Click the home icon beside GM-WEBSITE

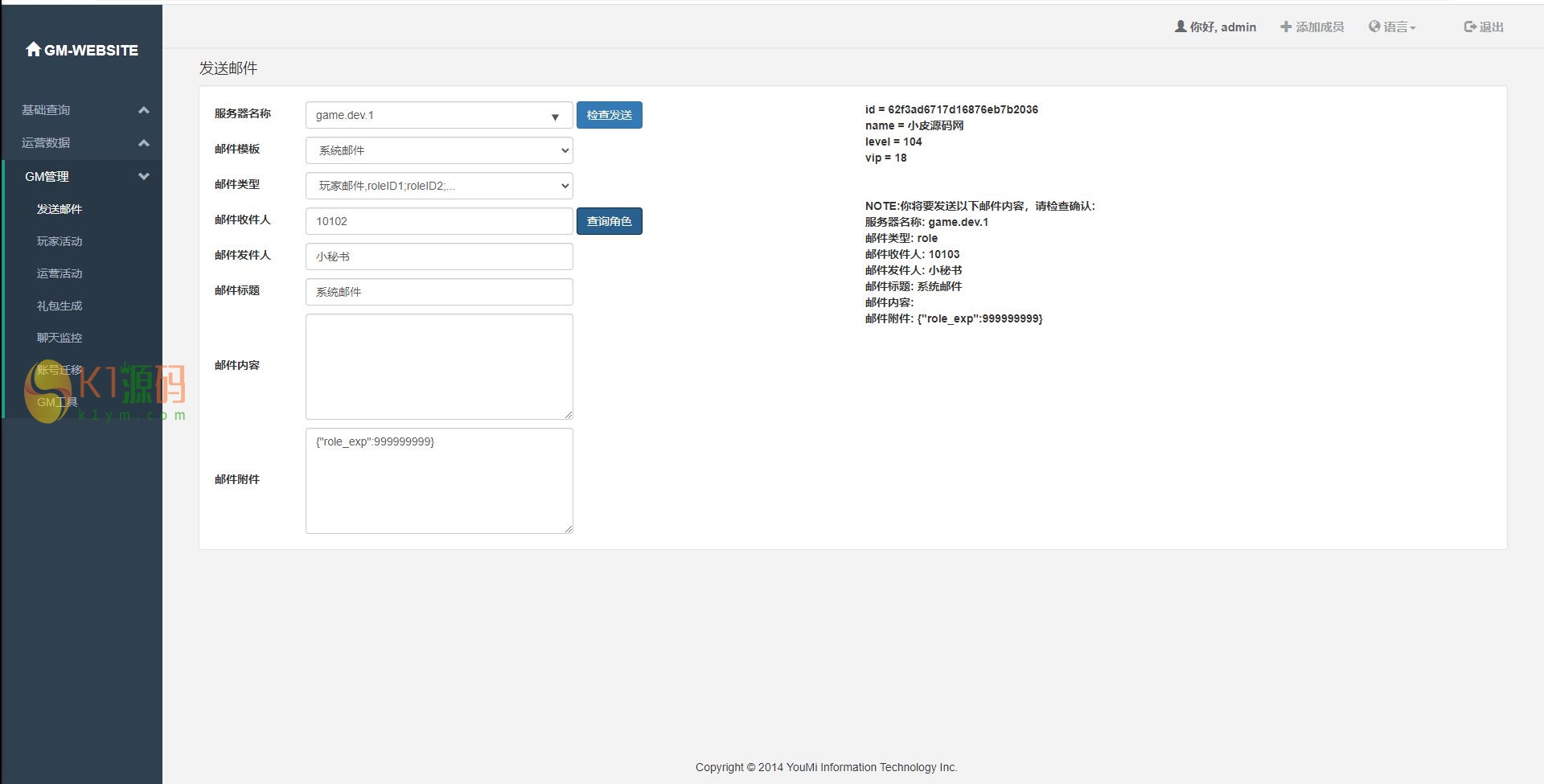click(33, 50)
